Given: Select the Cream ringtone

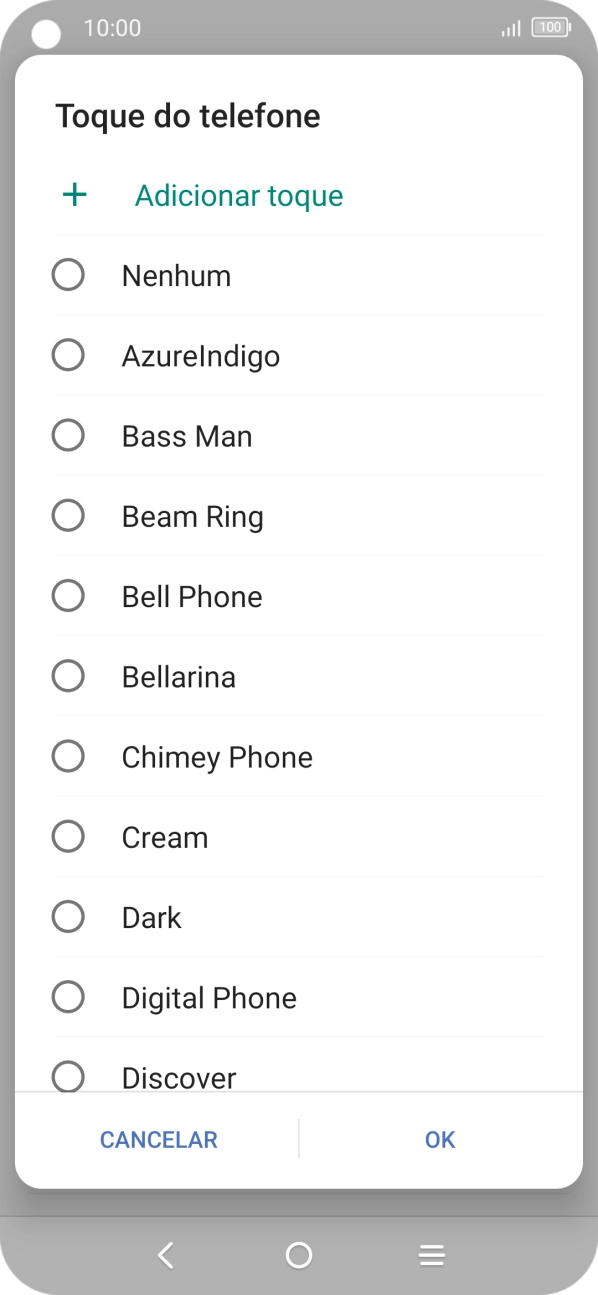Looking at the screenshot, I should tap(68, 836).
